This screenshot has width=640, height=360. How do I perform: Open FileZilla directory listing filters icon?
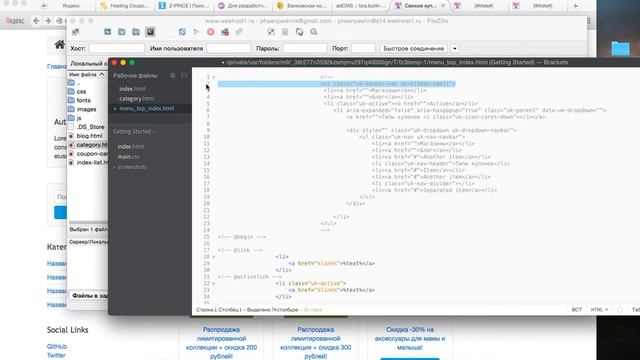pos(271,32)
